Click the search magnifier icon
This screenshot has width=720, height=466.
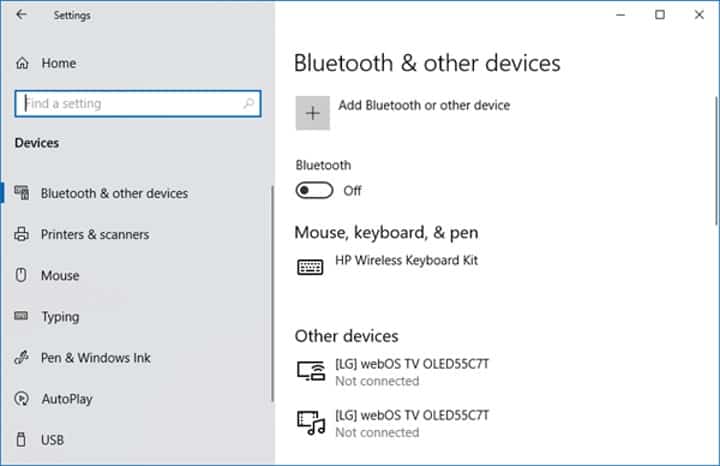[x=248, y=103]
